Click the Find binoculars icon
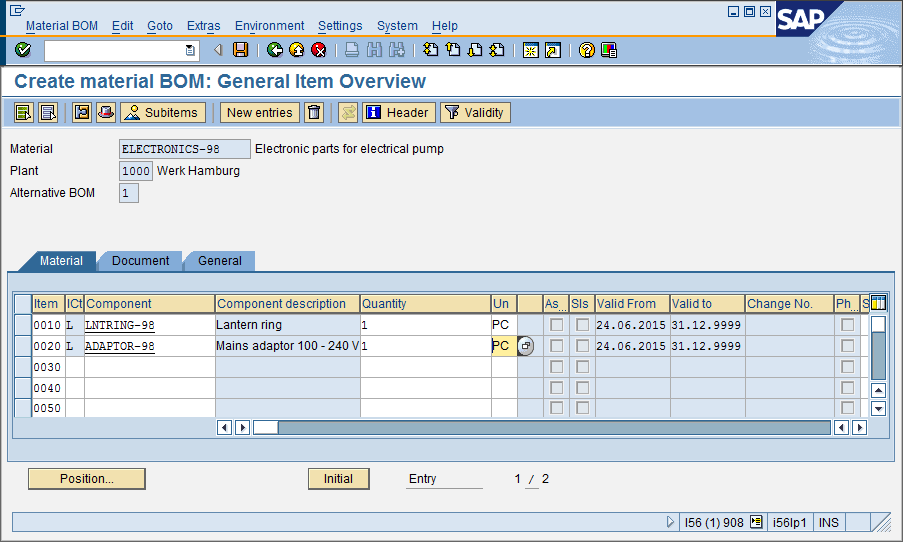903x542 pixels. tap(374, 50)
